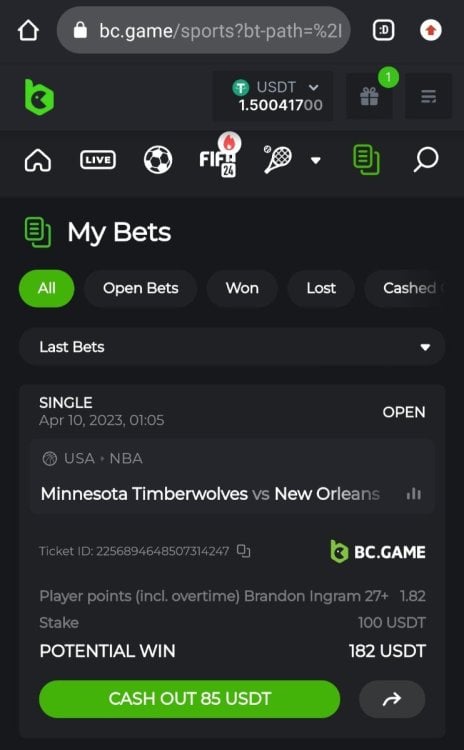The image size is (464, 750).
Task: Click the browser address bar
Action: point(203,31)
